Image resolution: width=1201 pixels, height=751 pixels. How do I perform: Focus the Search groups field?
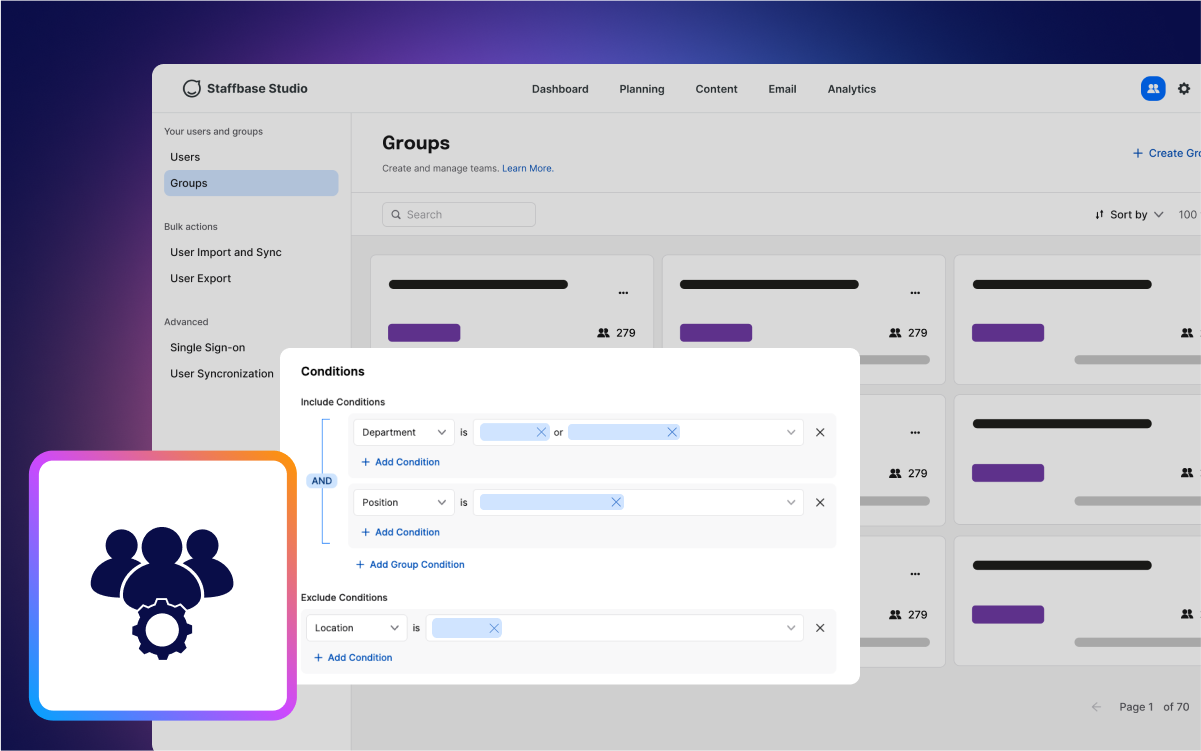[x=459, y=214]
